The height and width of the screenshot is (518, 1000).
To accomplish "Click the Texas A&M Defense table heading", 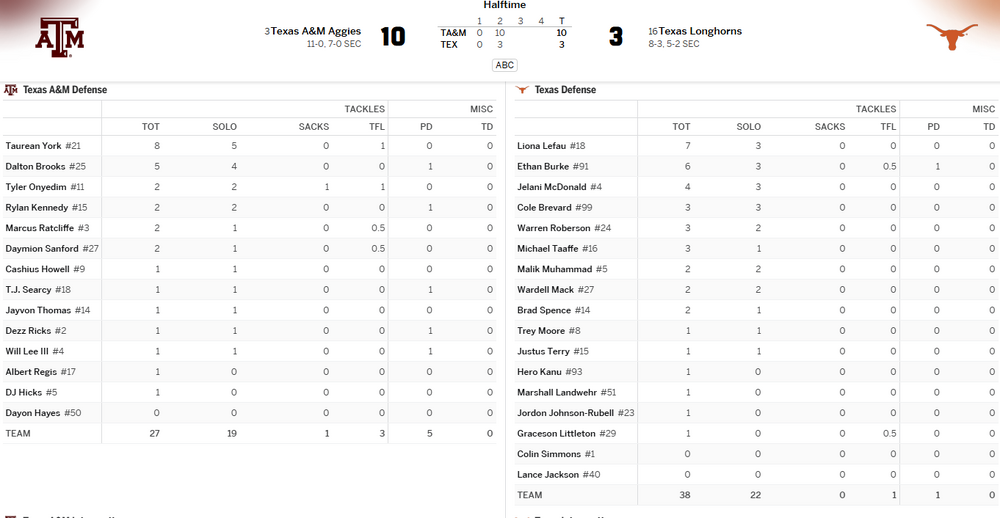I will click(x=65, y=90).
